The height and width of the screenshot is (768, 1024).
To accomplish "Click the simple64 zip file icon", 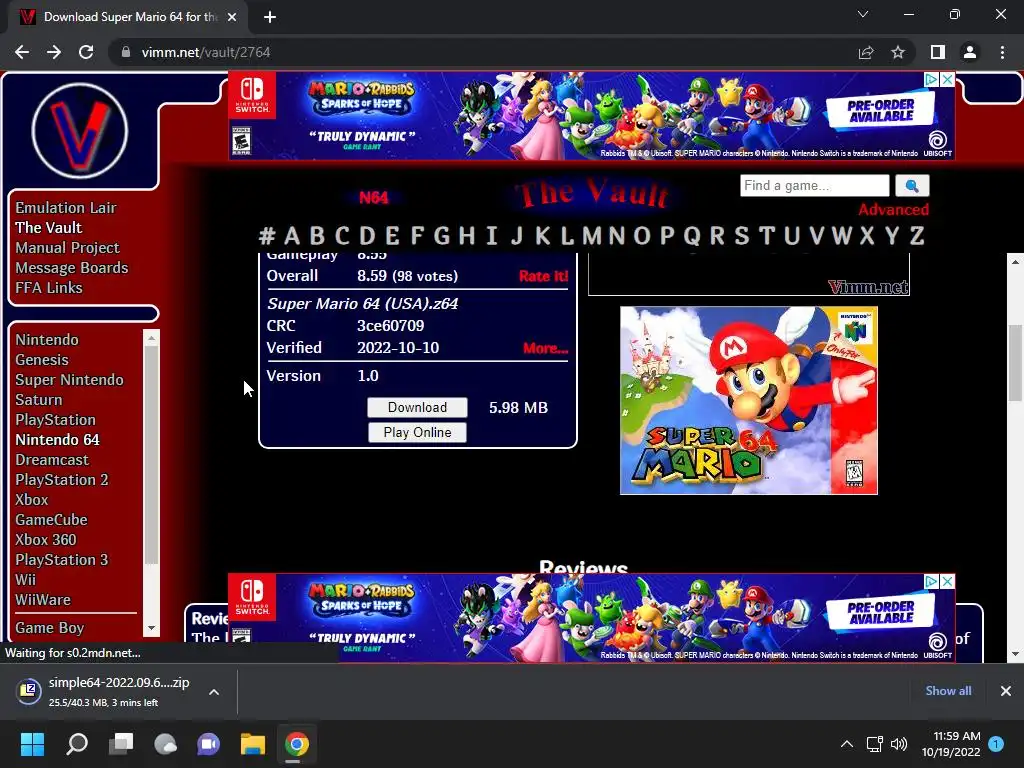I will pyautogui.click(x=29, y=691).
